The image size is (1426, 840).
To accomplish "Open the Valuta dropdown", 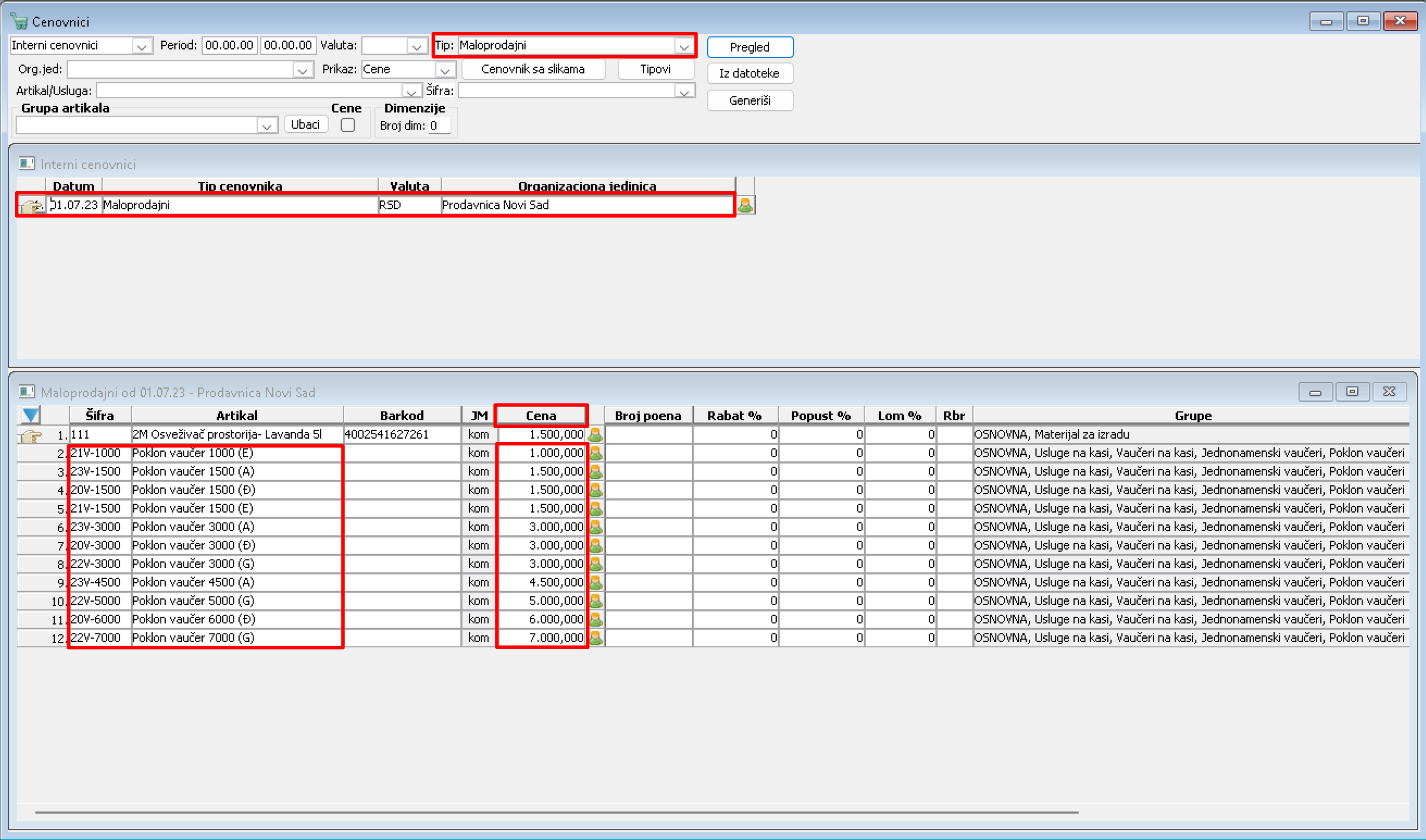I will click(x=417, y=46).
